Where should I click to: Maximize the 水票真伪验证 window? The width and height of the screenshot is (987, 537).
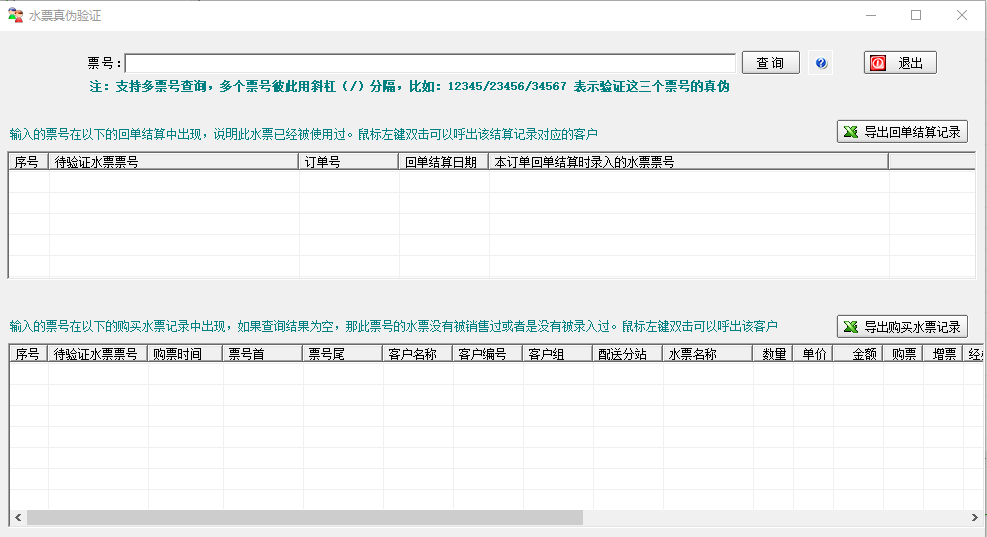916,15
